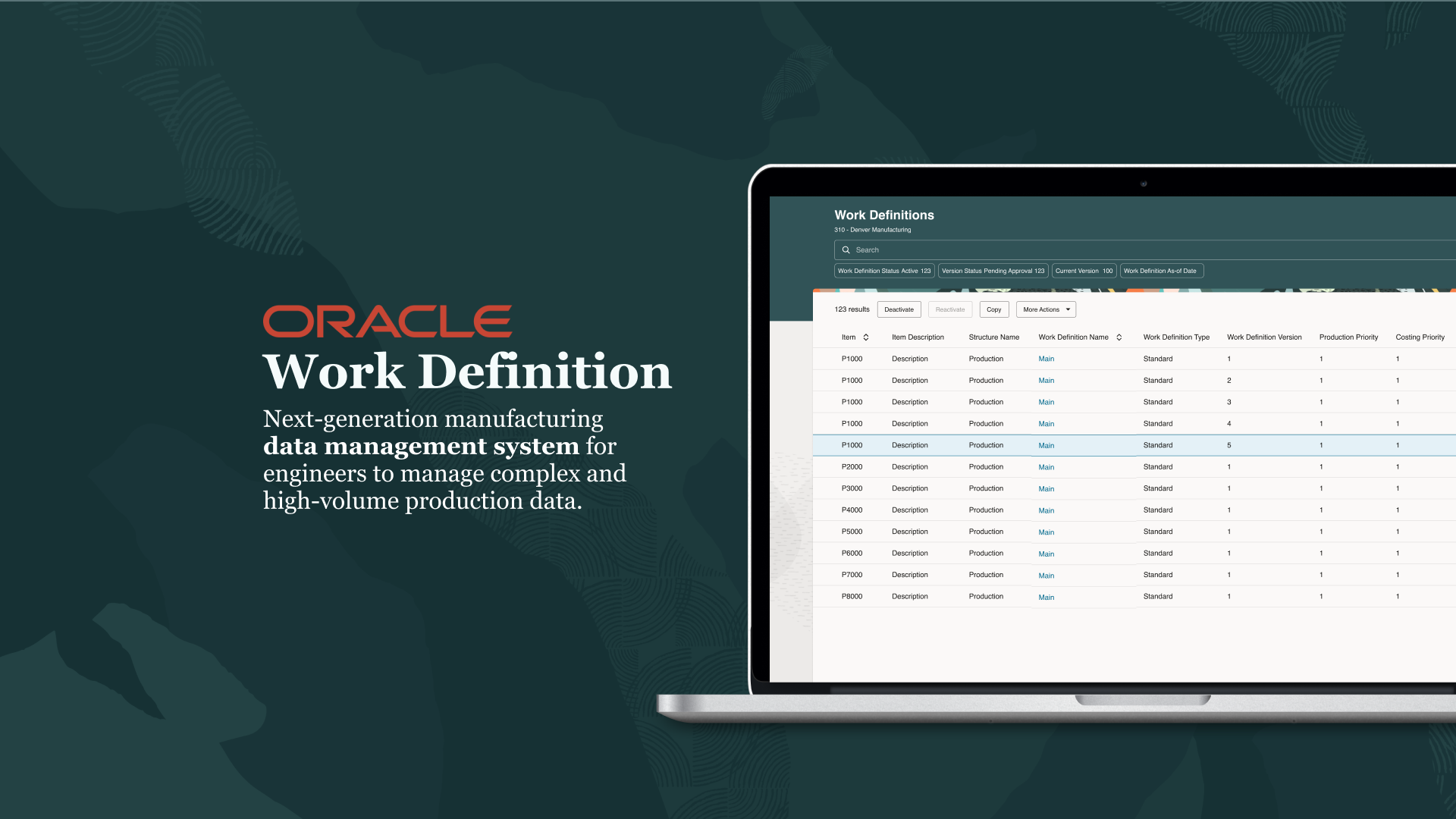Click the 310 - Denver Manufacturing subtitle
Screen dimensions: 1456x819
tap(873, 230)
